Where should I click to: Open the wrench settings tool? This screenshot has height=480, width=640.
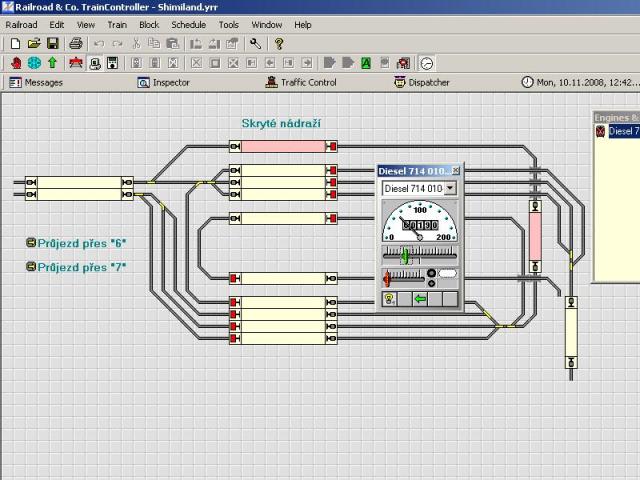coord(255,43)
